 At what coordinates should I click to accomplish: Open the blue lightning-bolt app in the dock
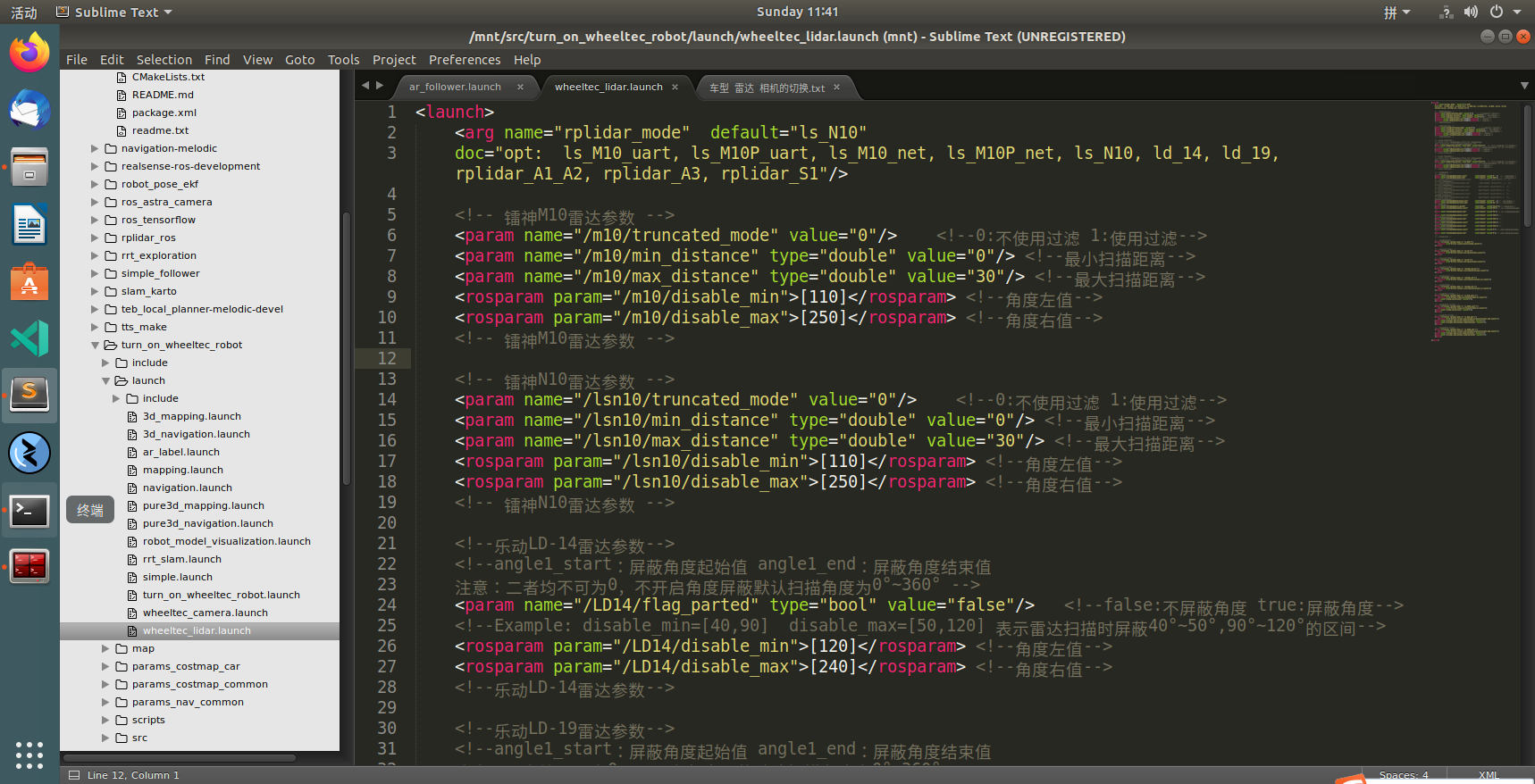(x=29, y=453)
